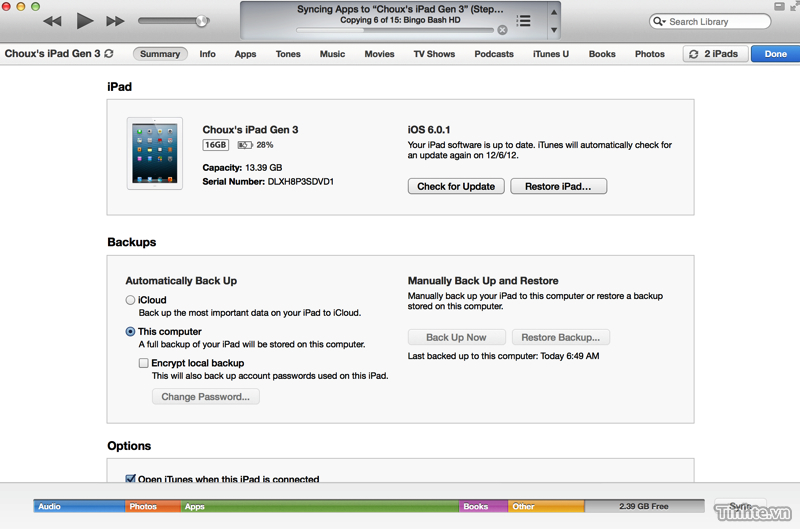Click the green zoom window button

pyautogui.click(x=35, y=6)
